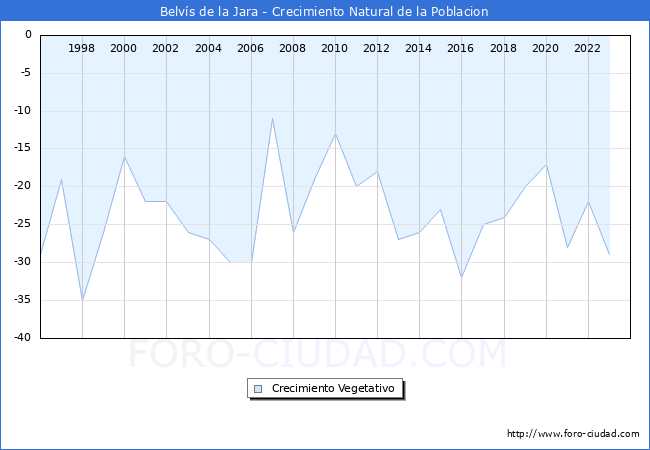Click the 1998 lowest data point at -35

[82, 300]
